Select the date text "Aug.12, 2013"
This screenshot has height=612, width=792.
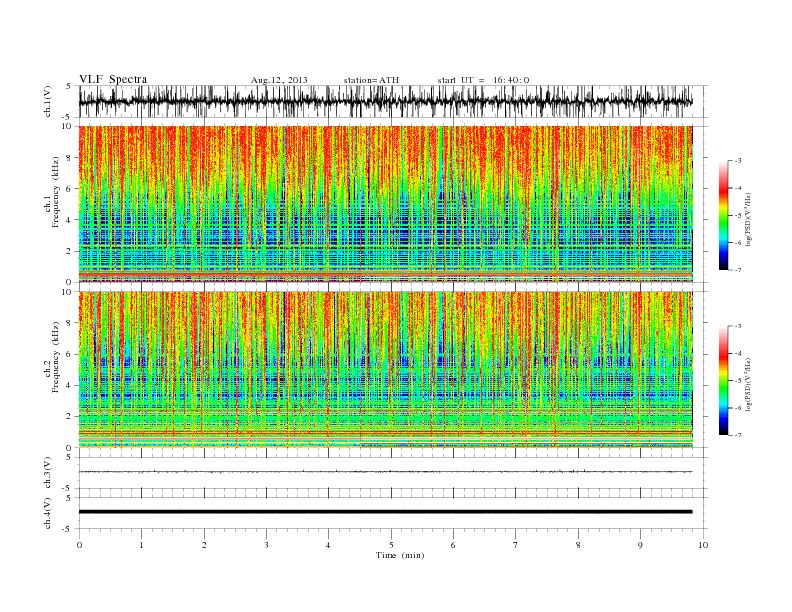[x=279, y=80]
